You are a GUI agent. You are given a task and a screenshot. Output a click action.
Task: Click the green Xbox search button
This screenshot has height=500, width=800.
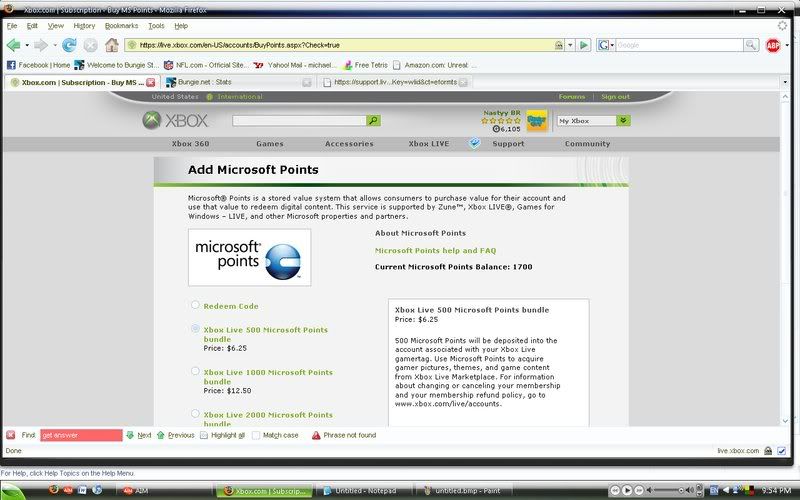pos(373,121)
